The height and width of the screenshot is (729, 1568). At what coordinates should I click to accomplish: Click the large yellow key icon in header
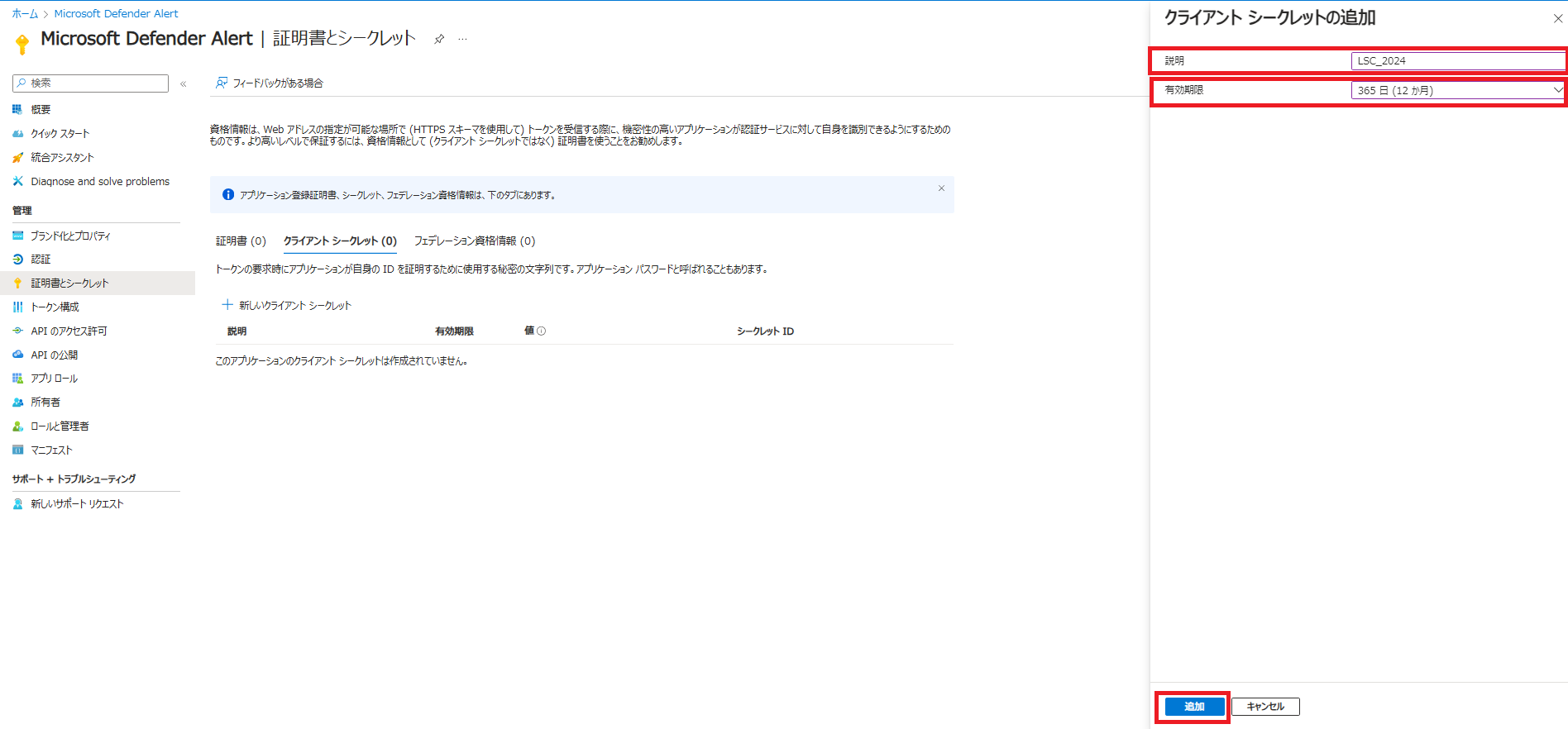[x=22, y=43]
